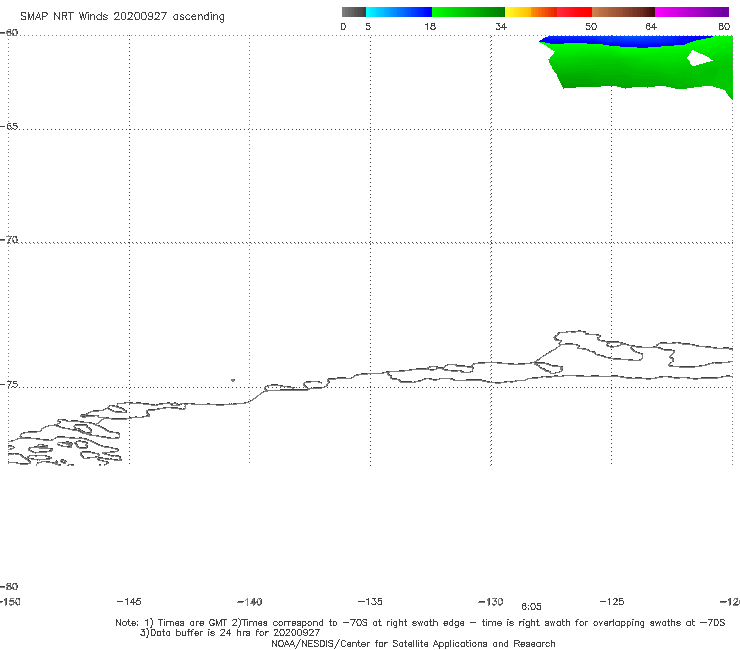
Task: Click the color bar label 50
Action: point(591,27)
